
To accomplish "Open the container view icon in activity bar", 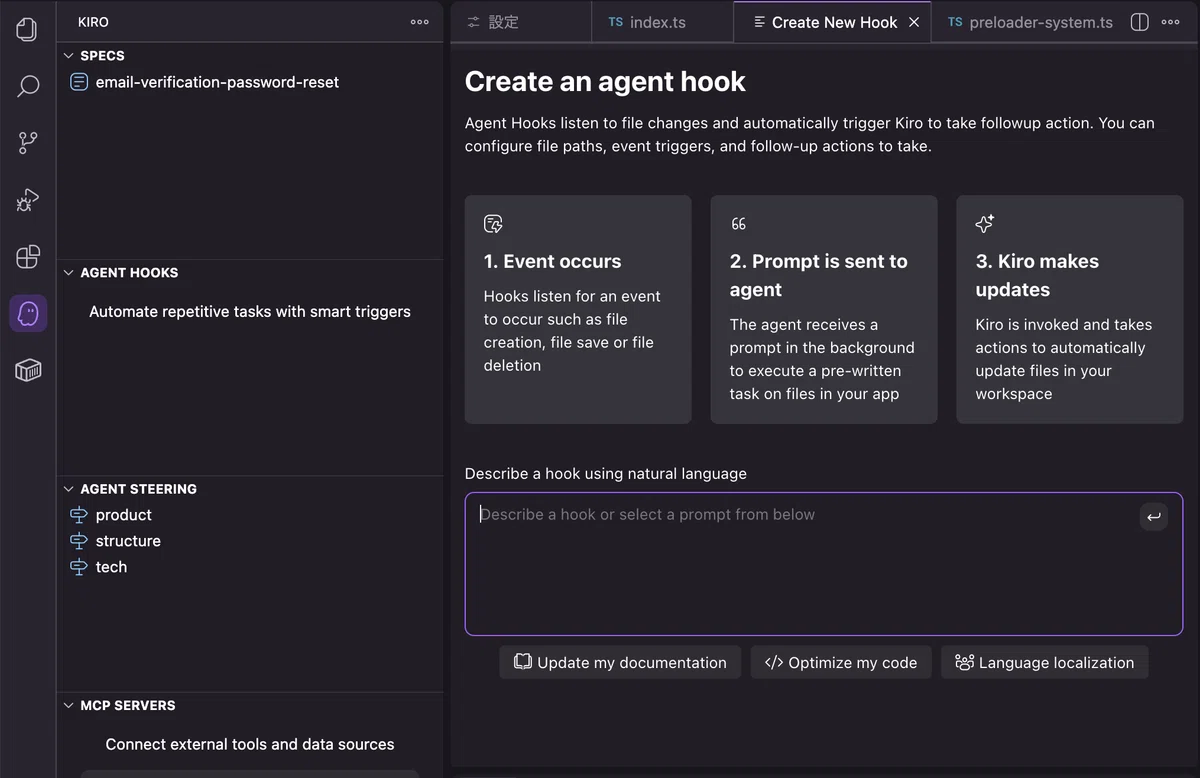I will tap(28, 371).
